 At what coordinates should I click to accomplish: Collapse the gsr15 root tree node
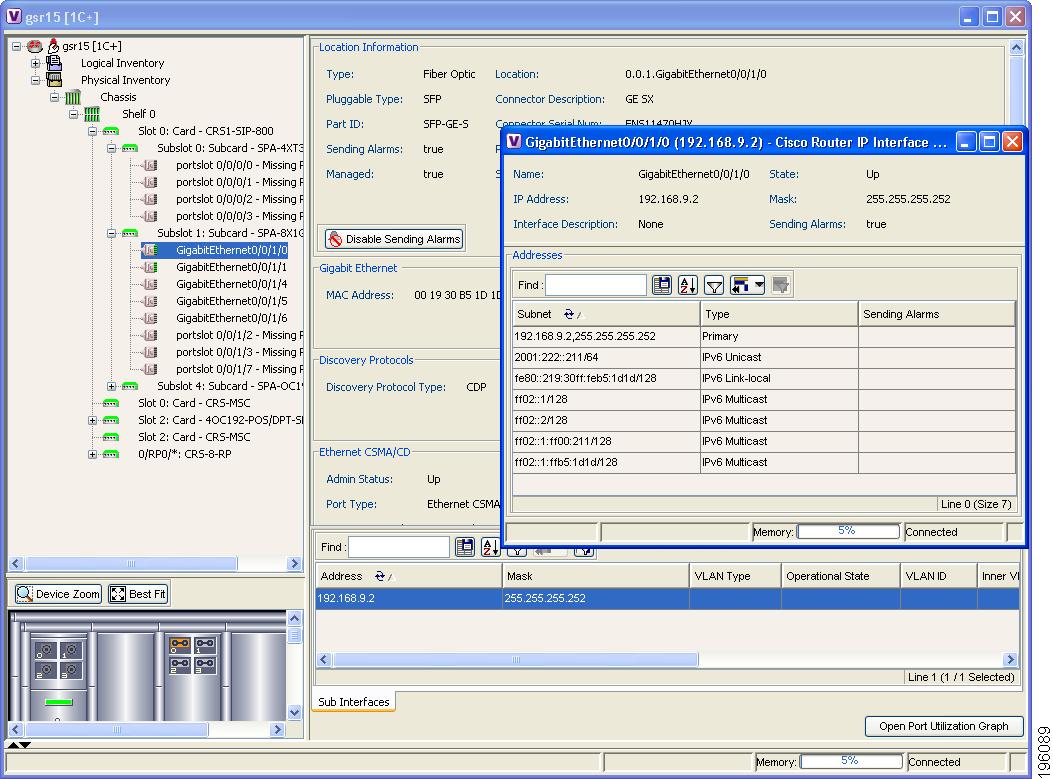coord(17,46)
